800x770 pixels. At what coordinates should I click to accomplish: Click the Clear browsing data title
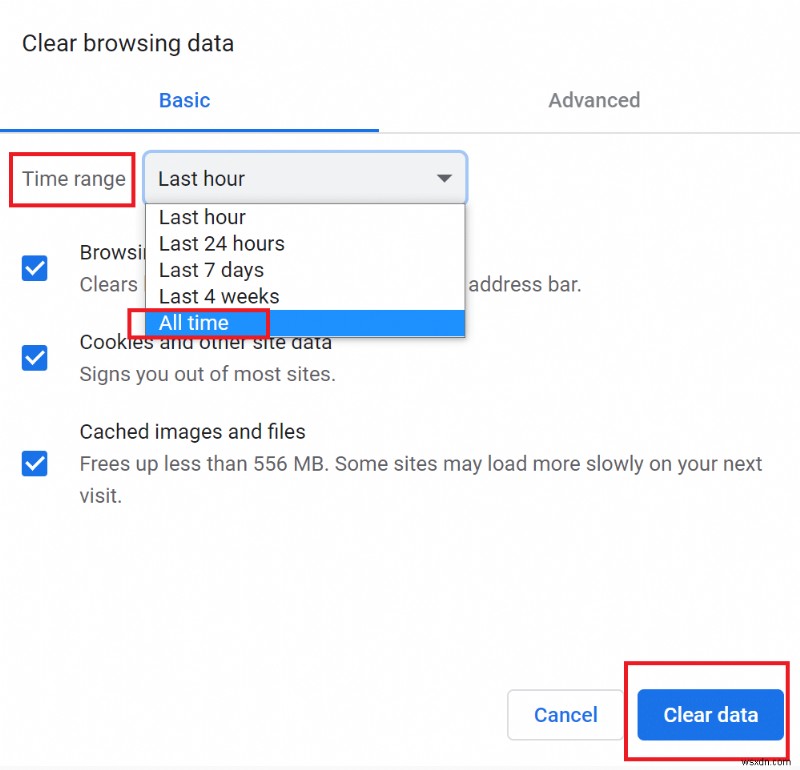coord(128,43)
